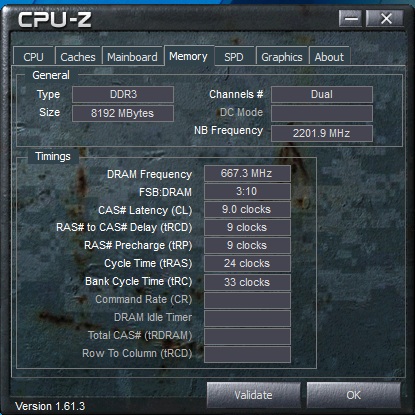
Task: Switch to the CPU tab
Action: pos(33,56)
